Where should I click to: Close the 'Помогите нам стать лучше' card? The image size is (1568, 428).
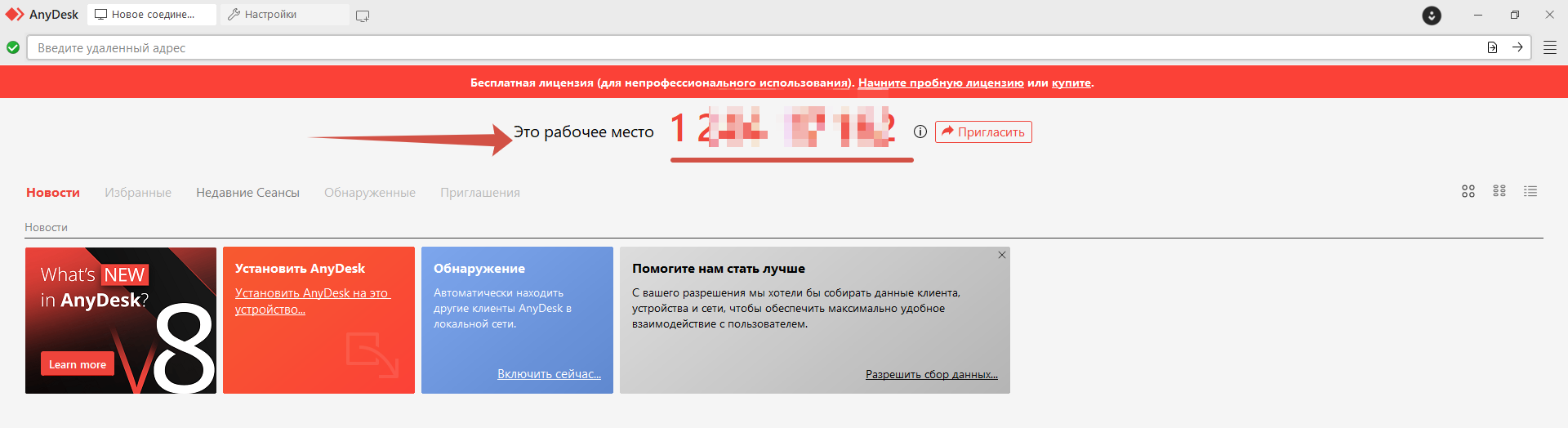tap(1002, 255)
